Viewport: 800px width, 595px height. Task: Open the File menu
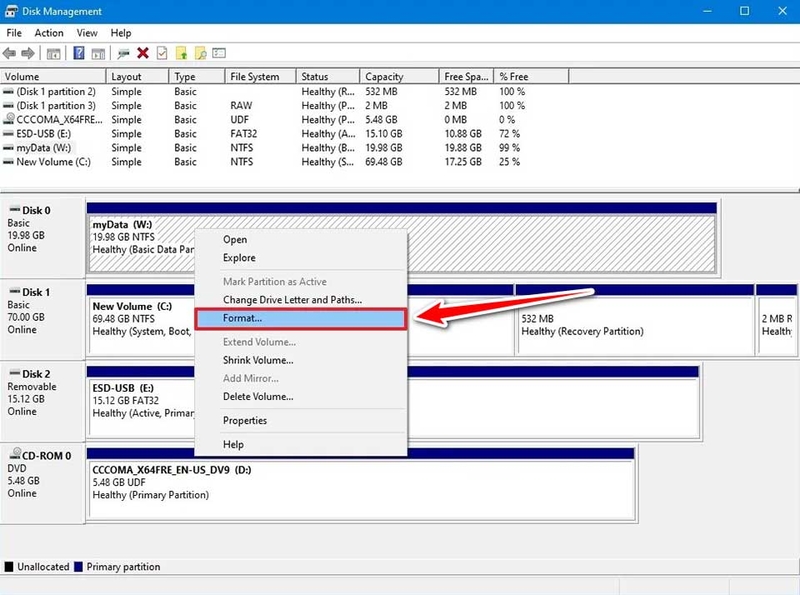coord(14,33)
